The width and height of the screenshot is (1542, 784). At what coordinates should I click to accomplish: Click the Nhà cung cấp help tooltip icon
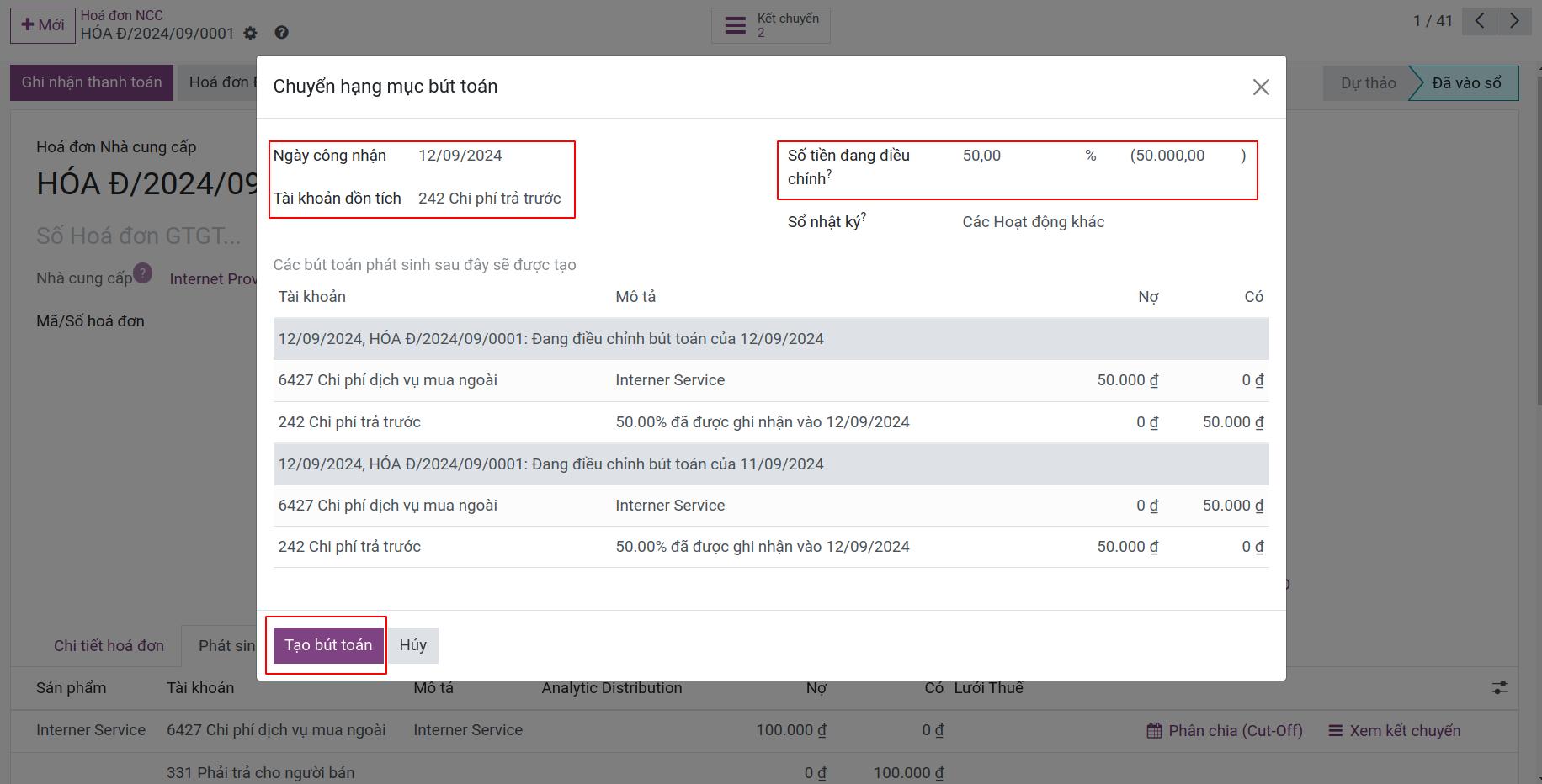pyautogui.click(x=143, y=273)
